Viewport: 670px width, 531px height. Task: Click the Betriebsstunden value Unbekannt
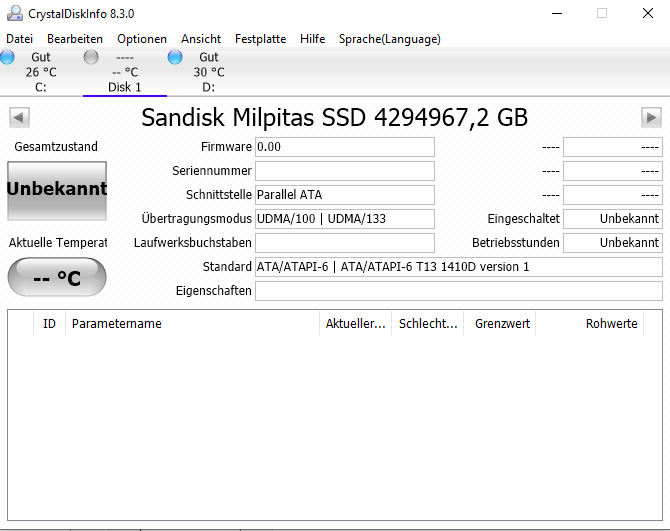(x=613, y=243)
